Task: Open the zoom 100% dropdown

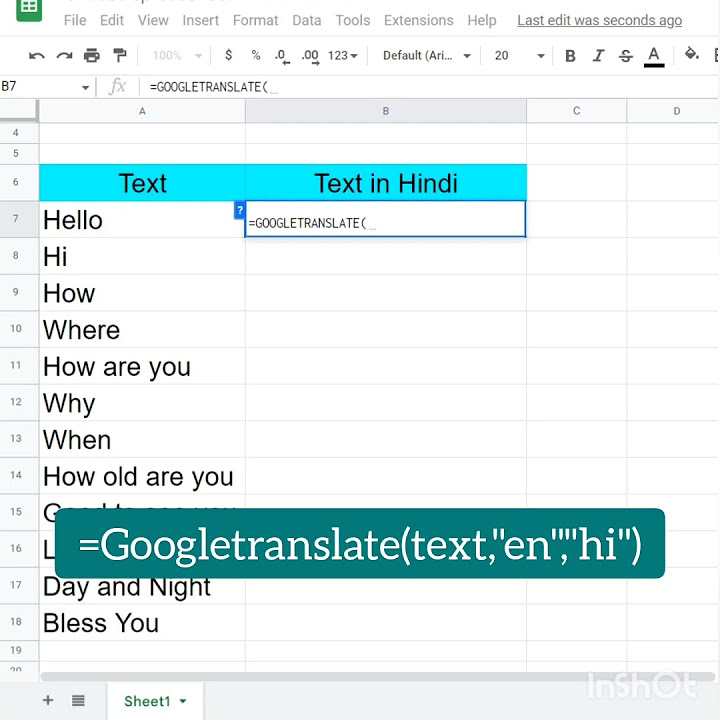Action: click(177, 56)
